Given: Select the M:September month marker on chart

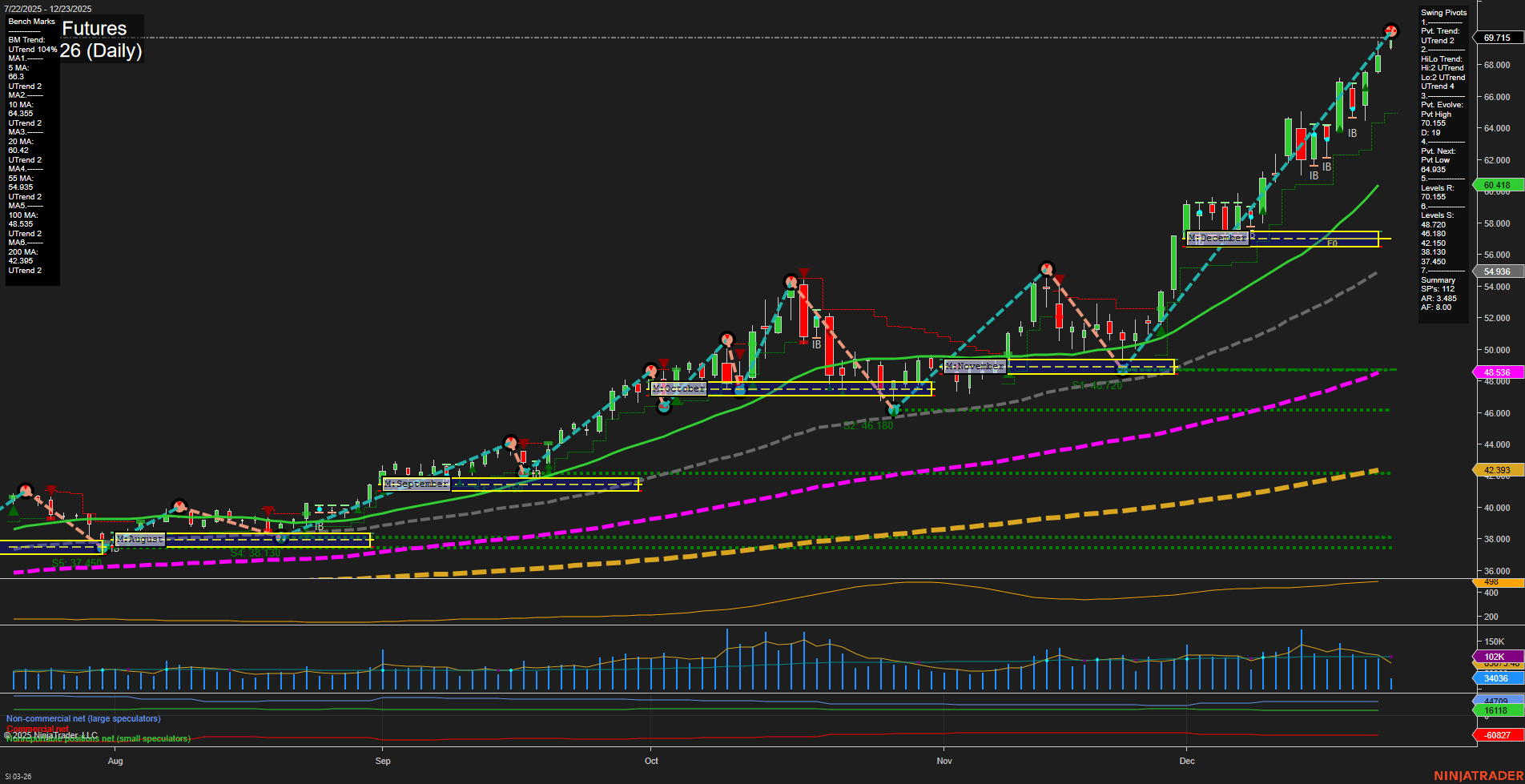Looking at the screenshot, I should coord(416,484).
